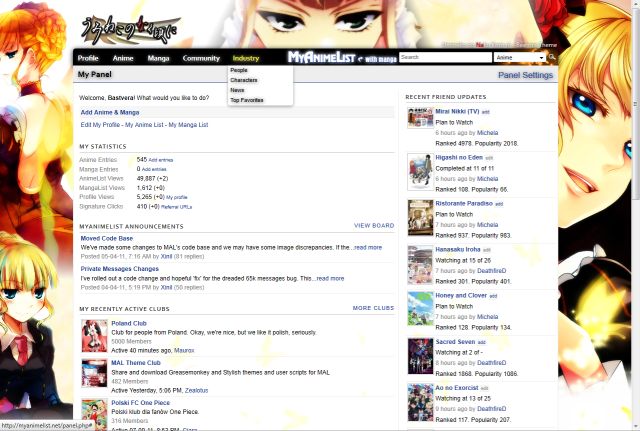Open the Profile menu

[x=88, y=58]
